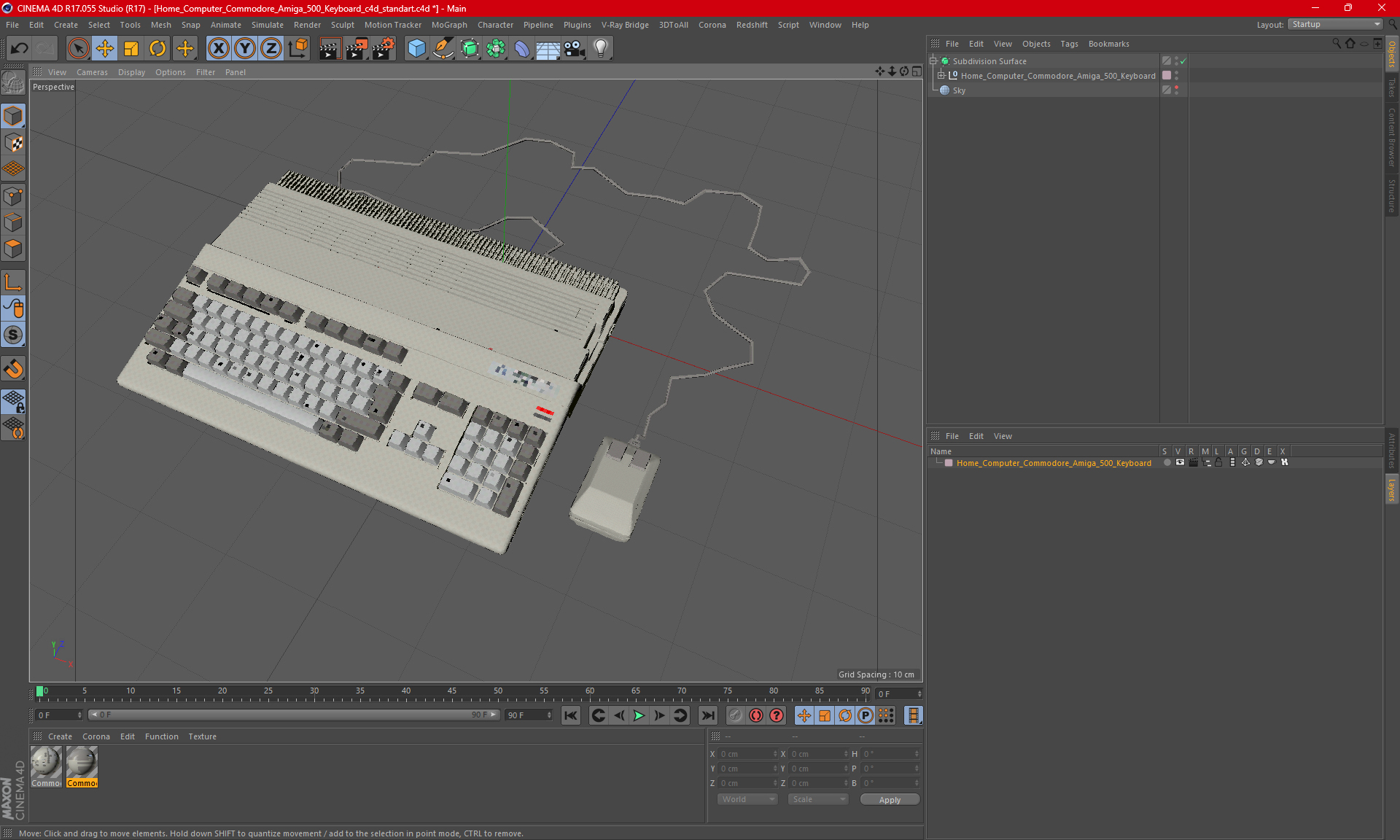Go to start of animation

(571, 715)
